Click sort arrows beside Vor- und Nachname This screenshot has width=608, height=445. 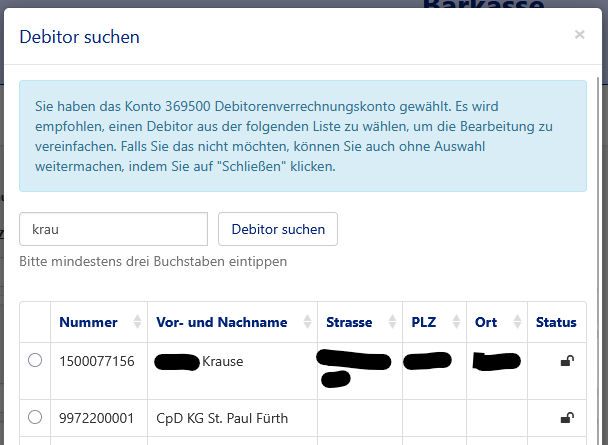click(x=307, y=322)
